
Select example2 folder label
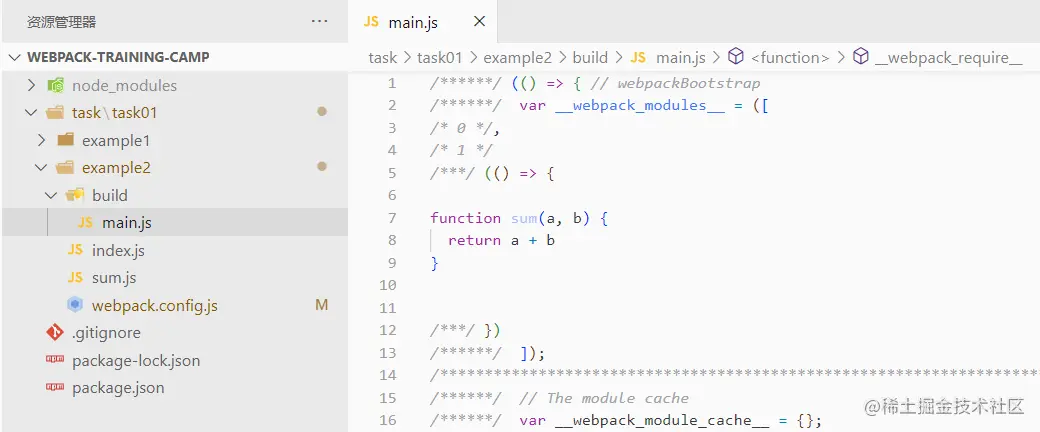[116, 168]
